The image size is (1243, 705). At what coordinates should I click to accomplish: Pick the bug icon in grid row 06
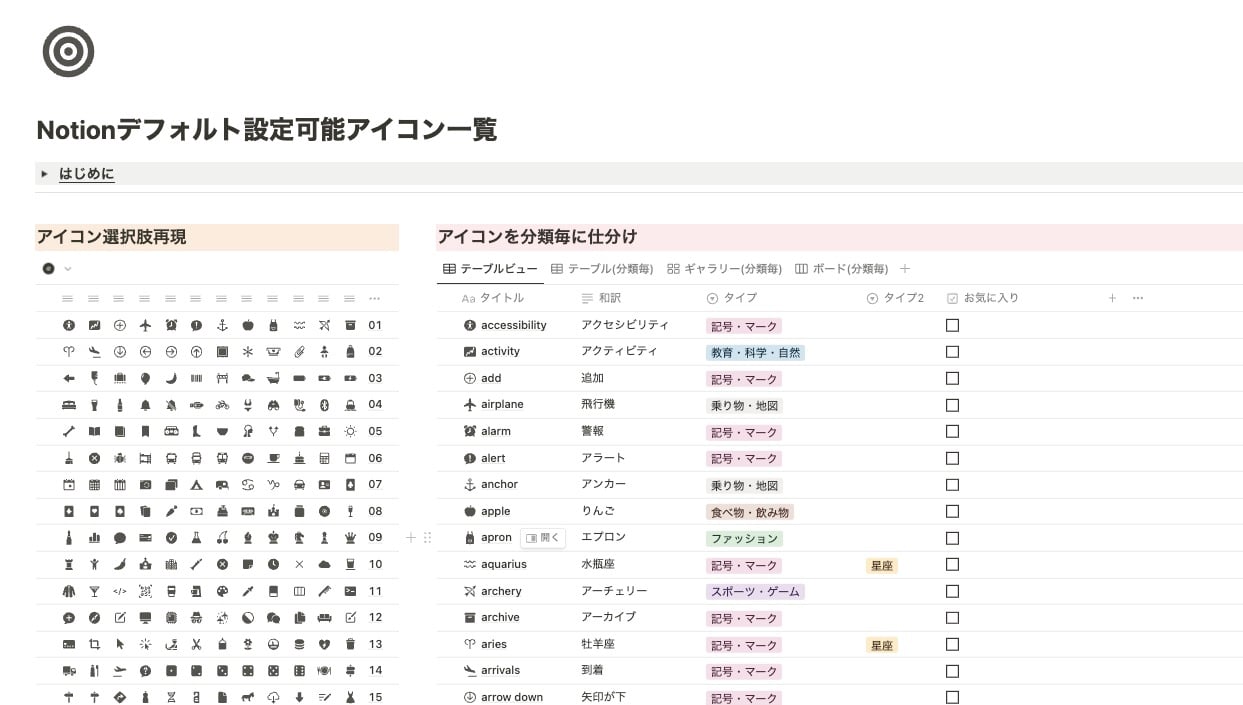tap(120, 458)
